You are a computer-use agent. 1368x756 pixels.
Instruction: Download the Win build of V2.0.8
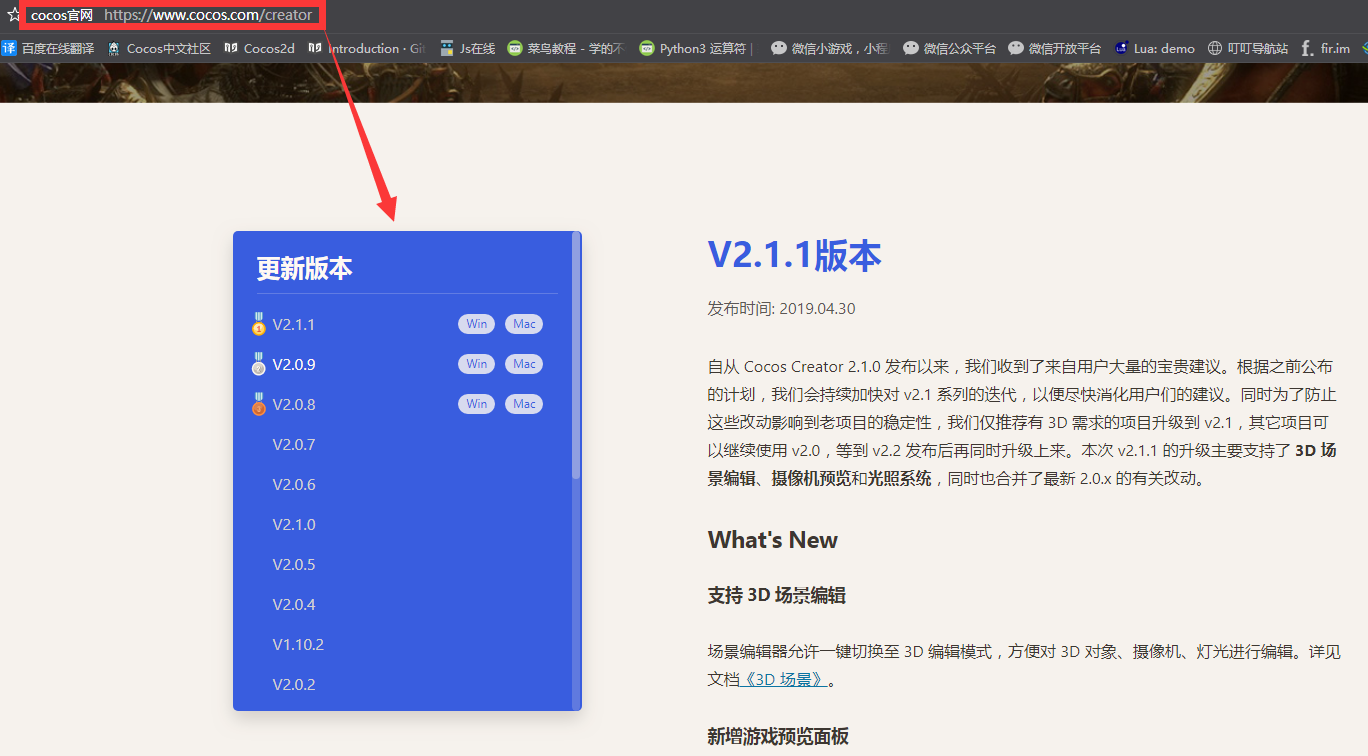(x=477, y=404)
